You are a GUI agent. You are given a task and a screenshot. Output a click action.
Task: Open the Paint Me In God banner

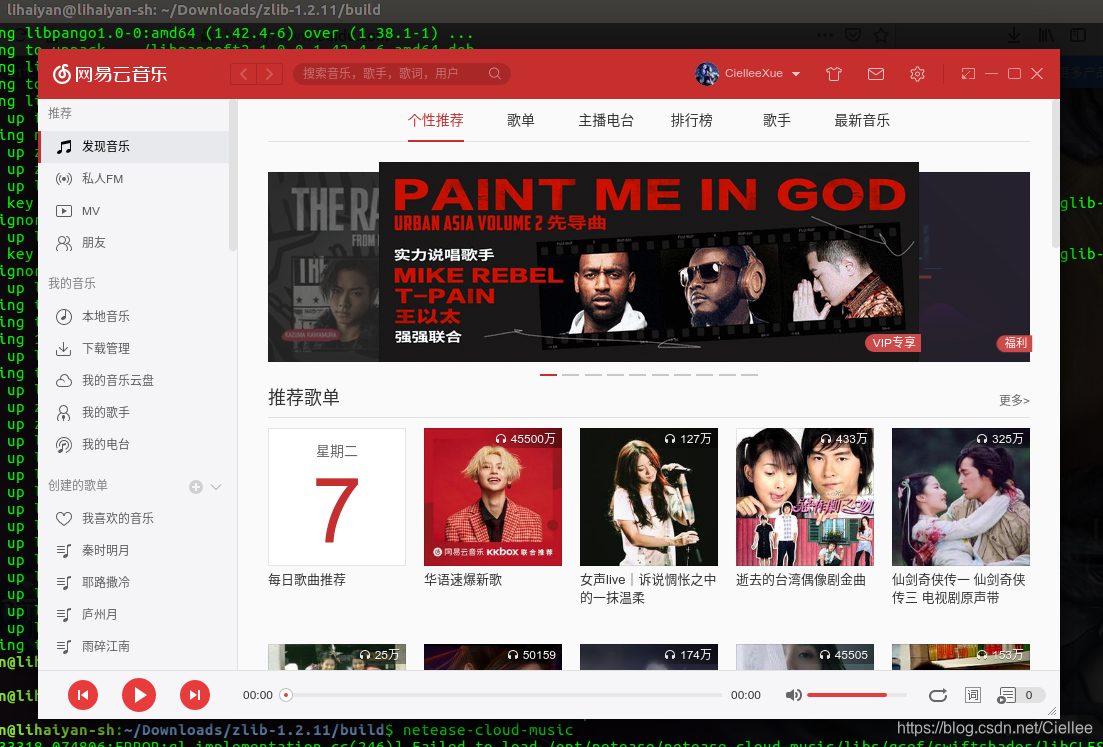pos(649,262)
